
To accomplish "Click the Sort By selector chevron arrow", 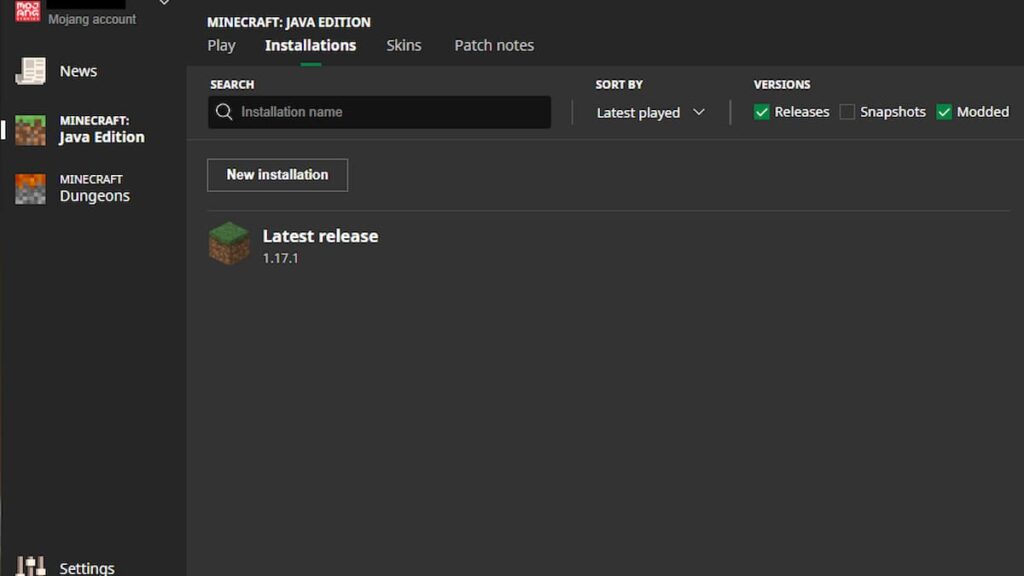I will tap(699, 113).
